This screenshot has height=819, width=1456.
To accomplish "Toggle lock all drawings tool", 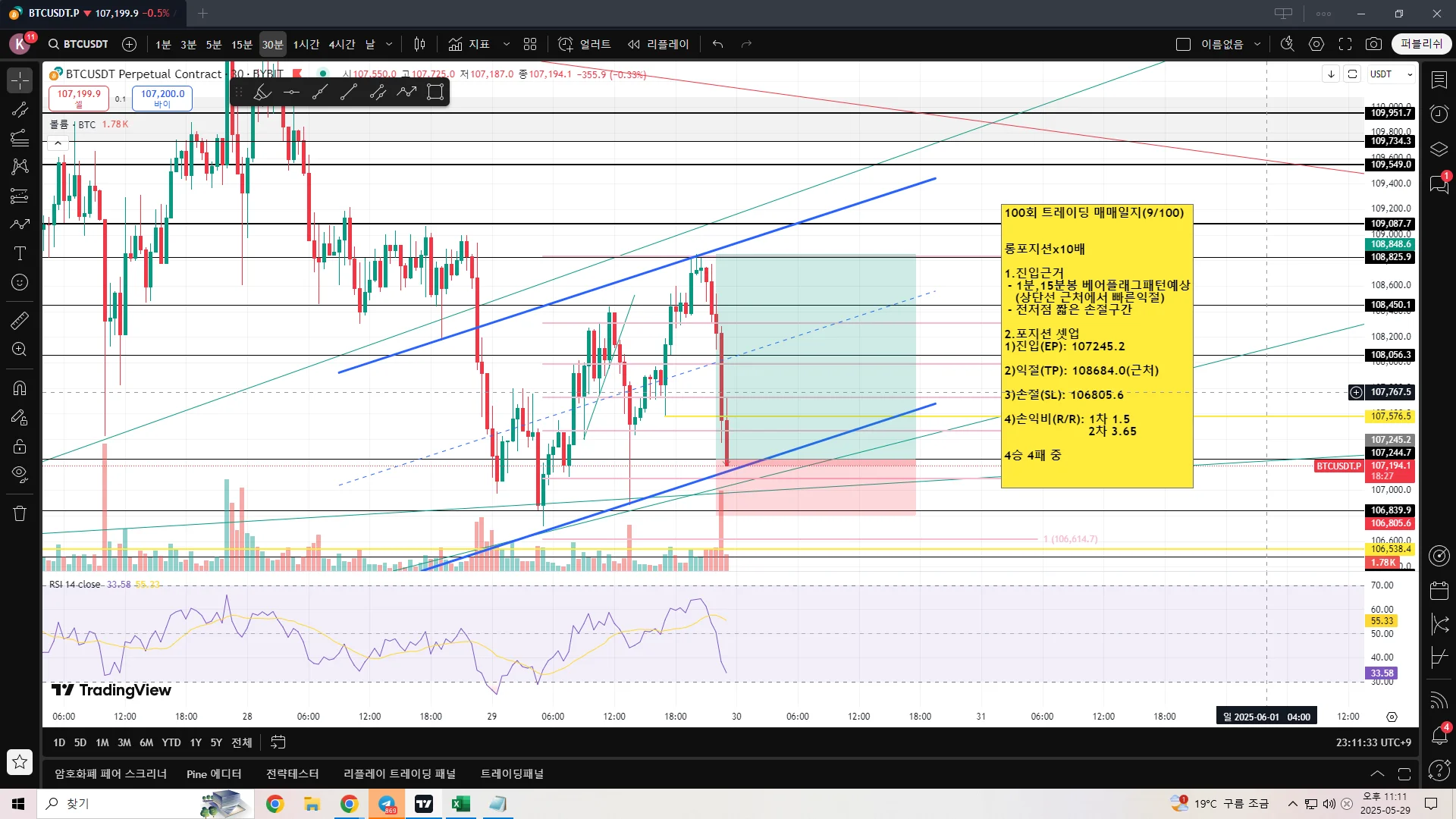I will 20,446.
